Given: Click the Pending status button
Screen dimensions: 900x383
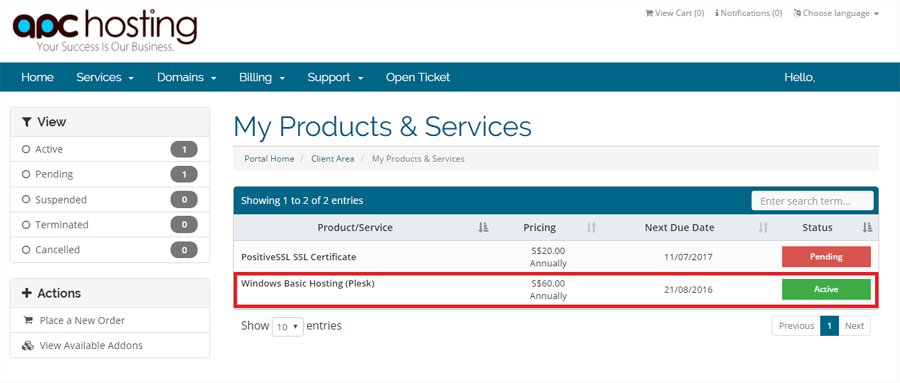Looking at the screenshot, I should pyautogui.click(x=826, y=257).
